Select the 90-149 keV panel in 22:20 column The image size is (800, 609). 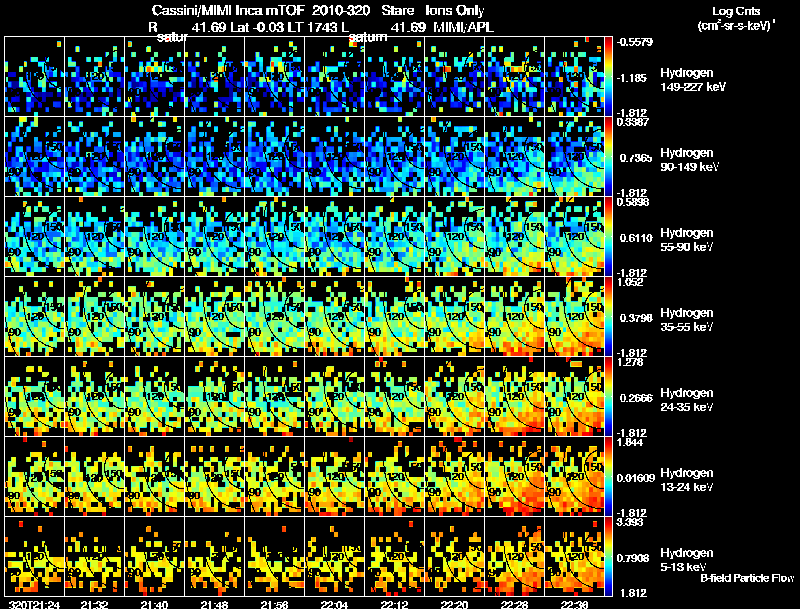click(x=455, y=157)
